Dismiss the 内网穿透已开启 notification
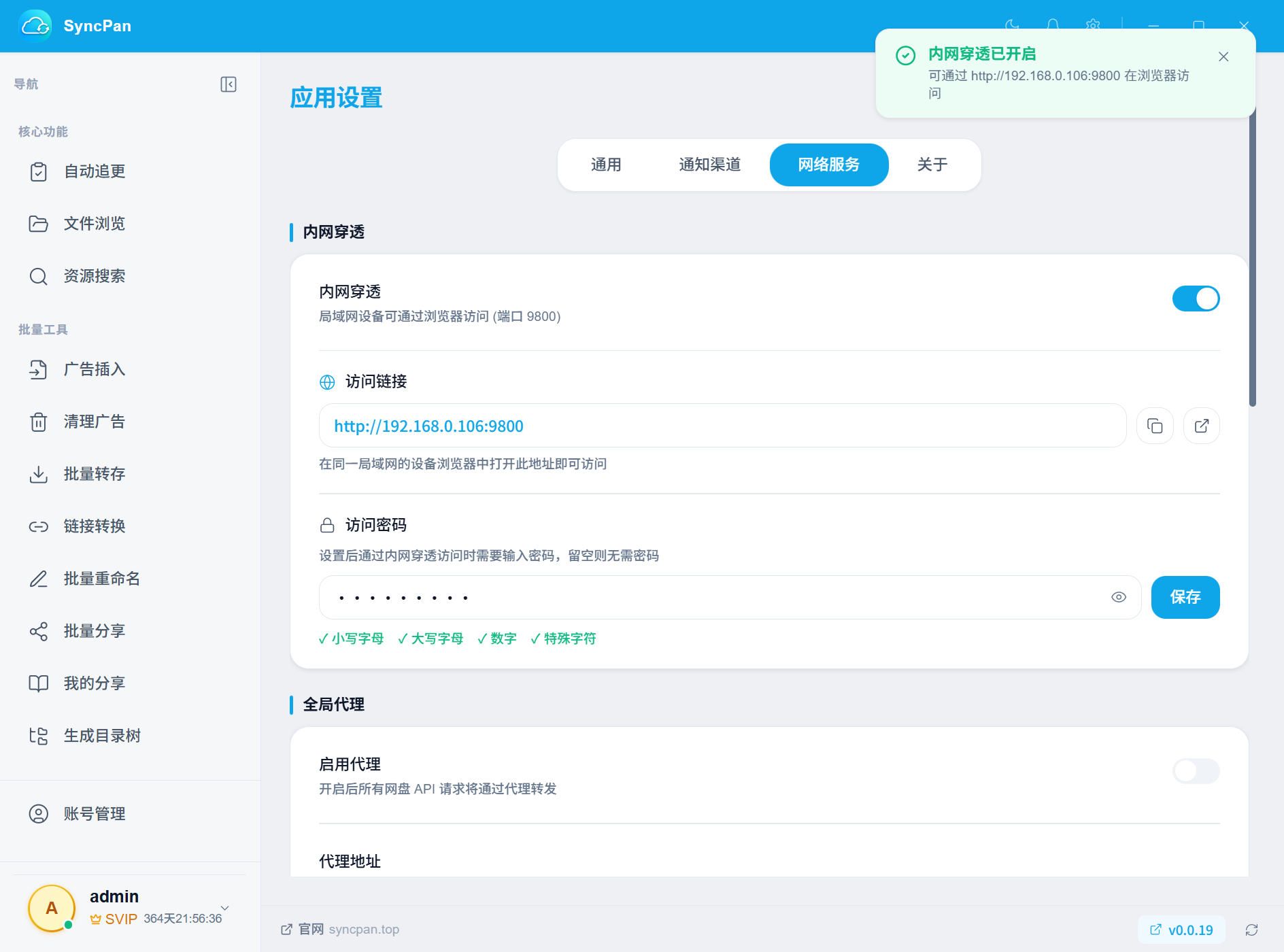Image resolution: width=1284 pixels, height=952 pixels. click(x=1223, y=56)
